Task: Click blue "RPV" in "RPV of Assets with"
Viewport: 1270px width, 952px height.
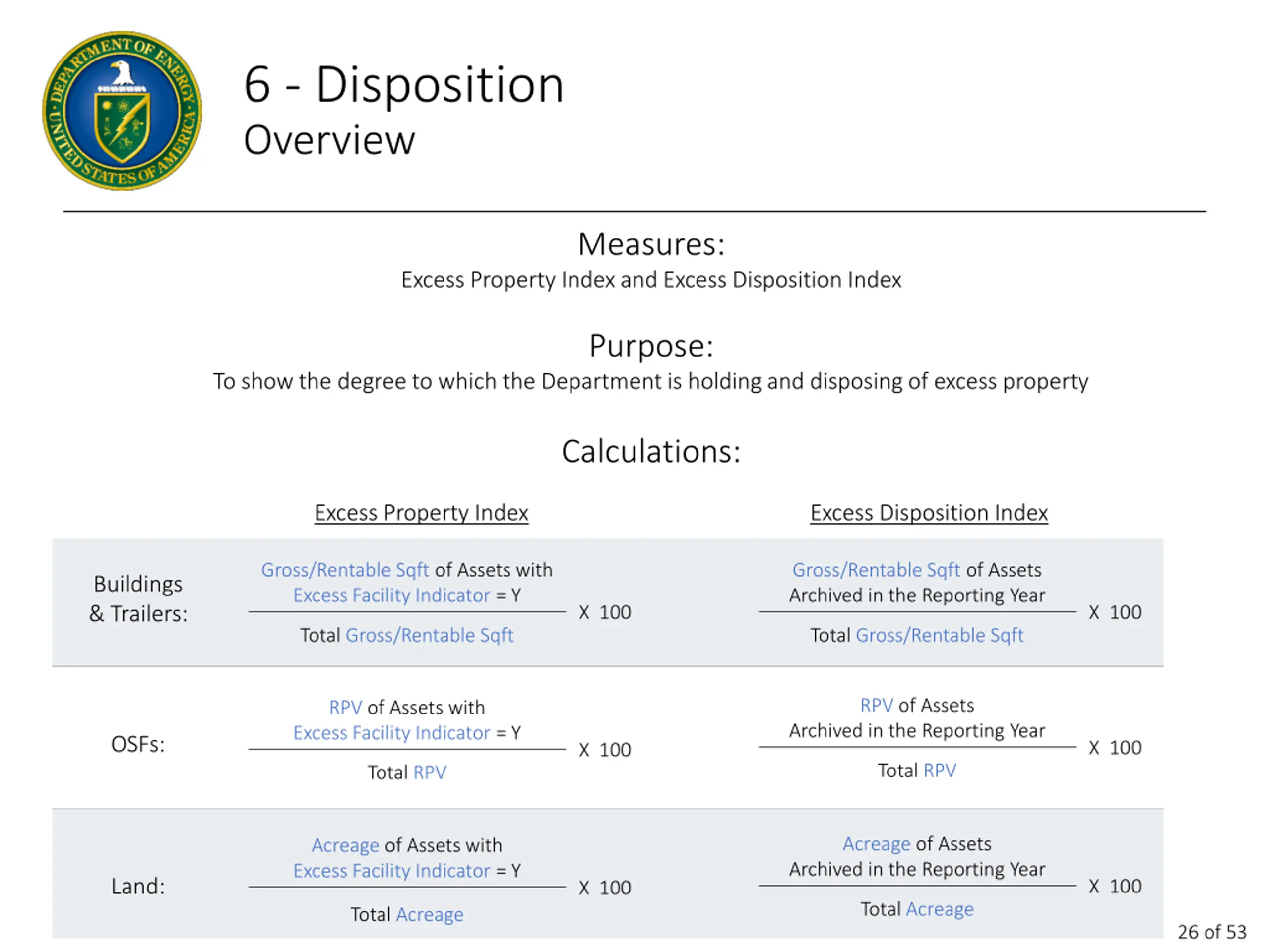Action: pos(345,708)
